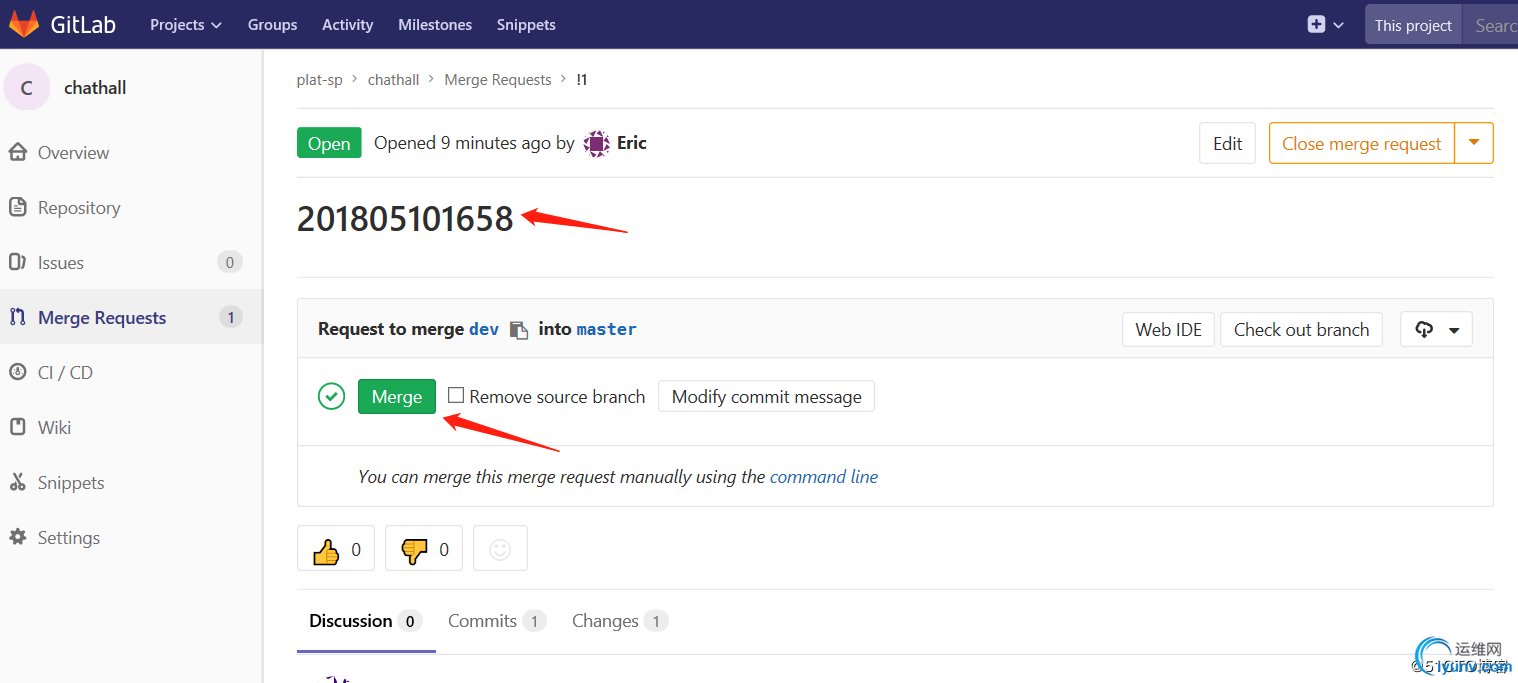Open the new item plus icon
This screenshot has height=683, width=1518.
[x=1316, y=24]
